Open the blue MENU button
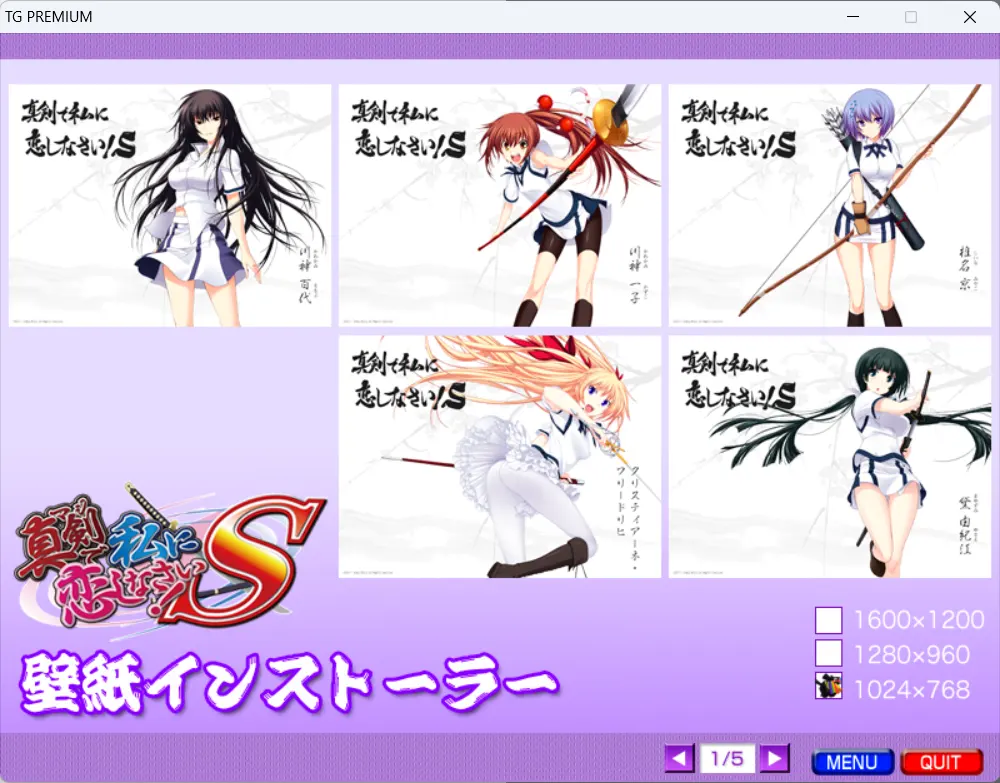1000x783 pixels. pos(852,762)
